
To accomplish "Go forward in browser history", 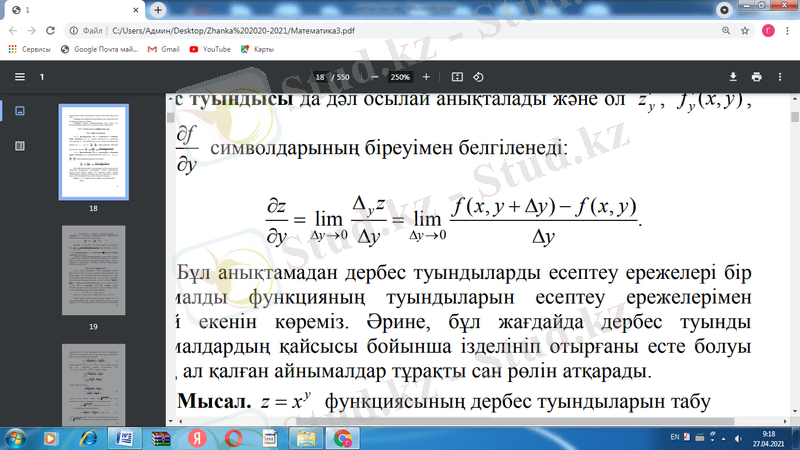I will (x=32, y=31).
